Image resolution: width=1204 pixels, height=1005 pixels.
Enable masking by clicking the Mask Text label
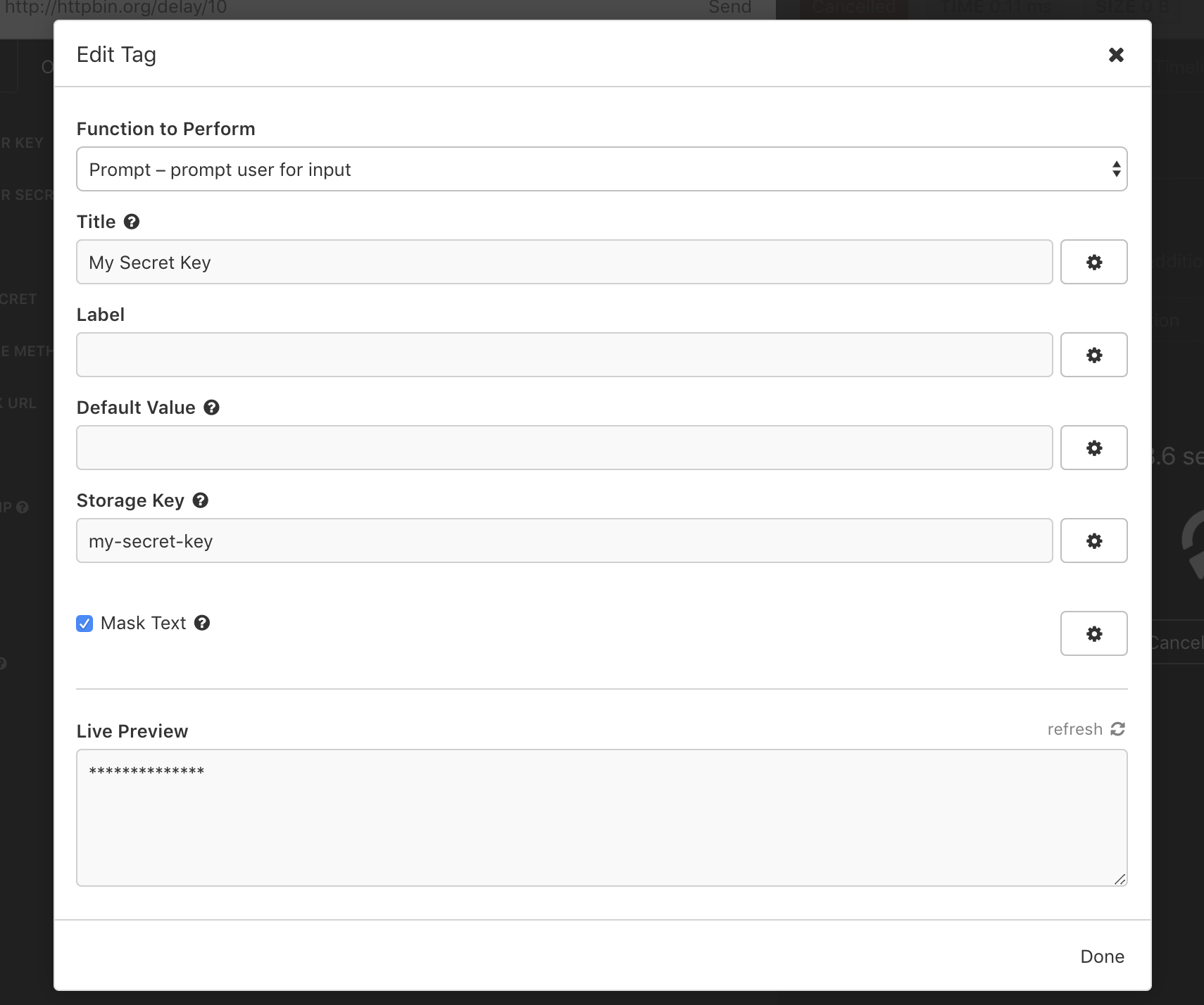point(143,623)
